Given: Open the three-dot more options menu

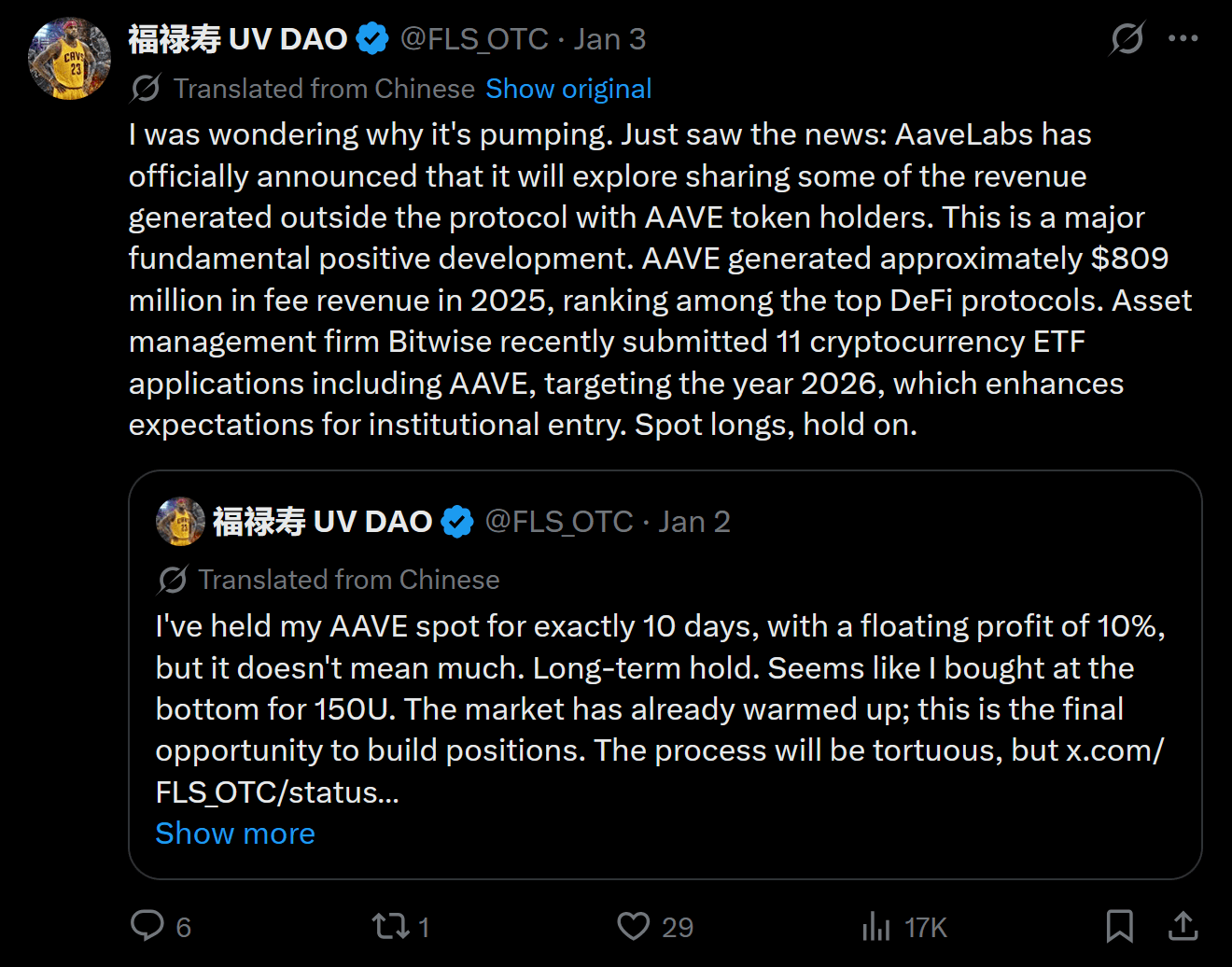Looking at the screenshot, I should (1183, 39).
